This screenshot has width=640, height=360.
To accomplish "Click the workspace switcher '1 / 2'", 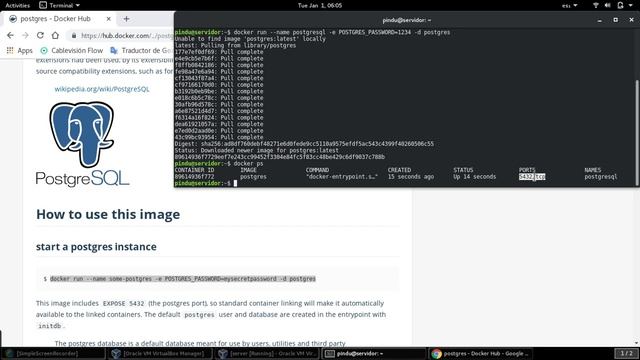I will tap(627, 353).
